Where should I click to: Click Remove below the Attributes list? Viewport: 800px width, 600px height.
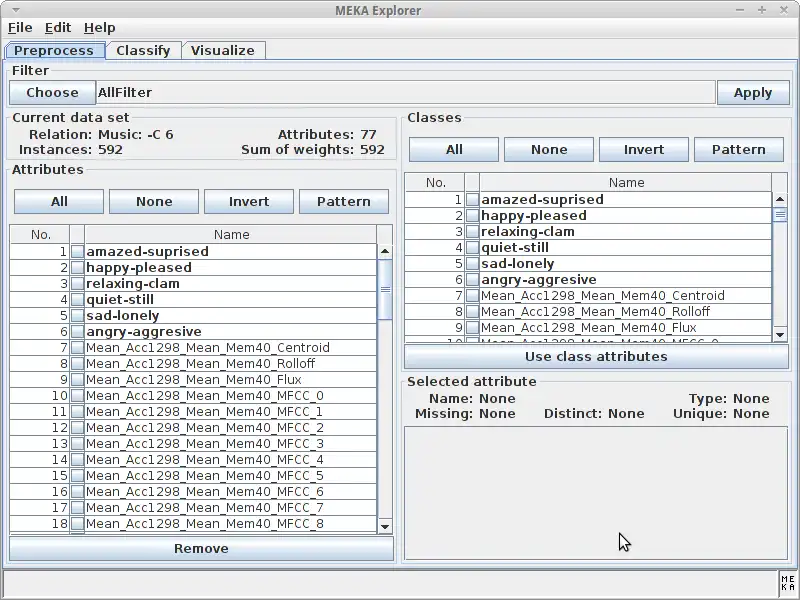point(200,548)
